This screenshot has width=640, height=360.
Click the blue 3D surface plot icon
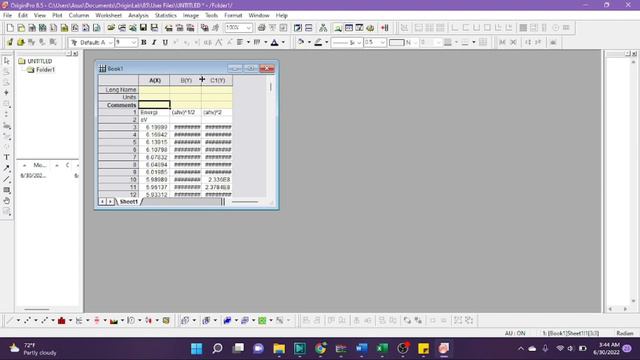point(227,321)
